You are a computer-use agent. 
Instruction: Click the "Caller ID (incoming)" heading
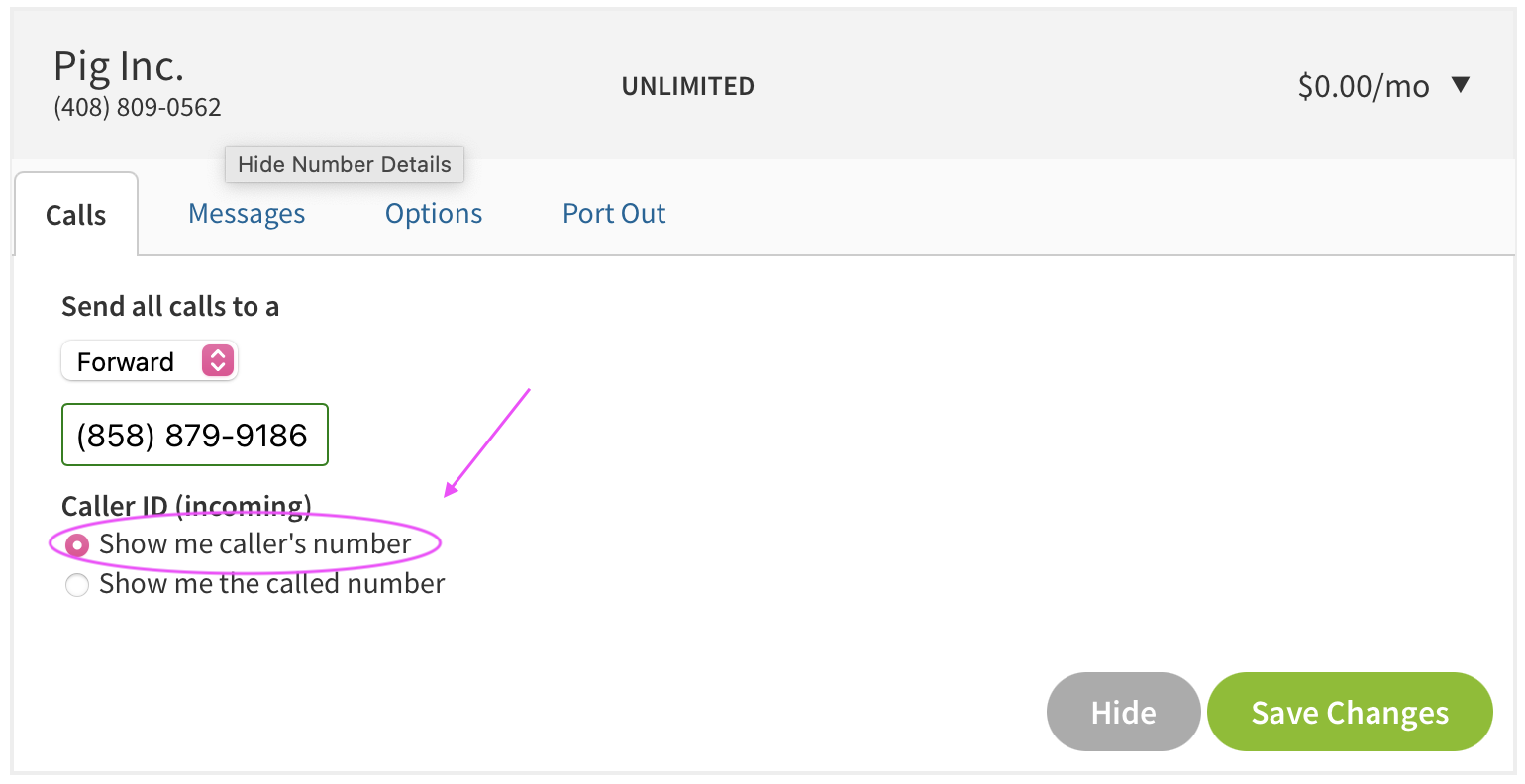tap(186, 505)
